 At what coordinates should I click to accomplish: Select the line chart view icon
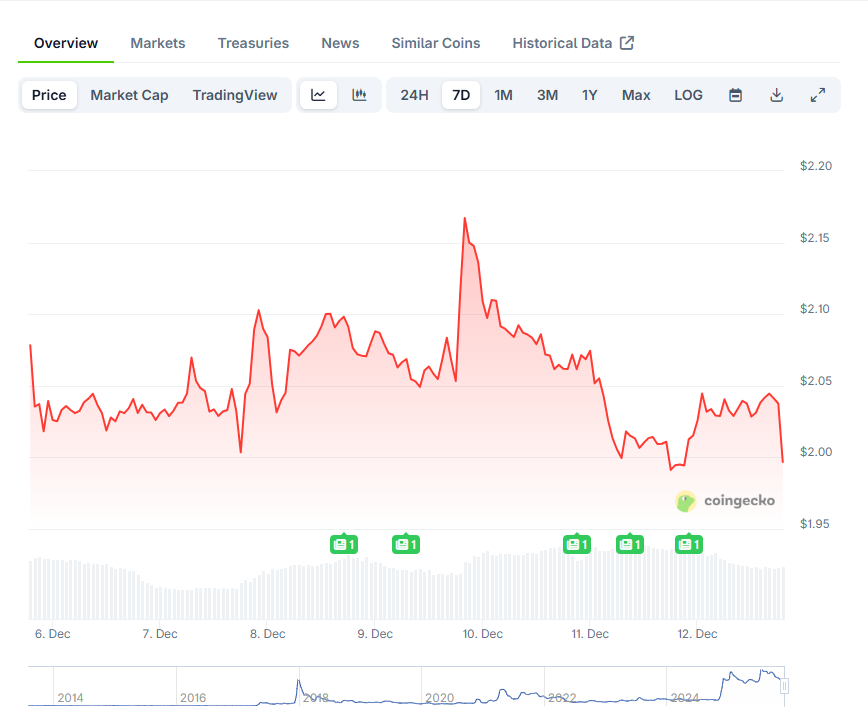coord(318,94)
